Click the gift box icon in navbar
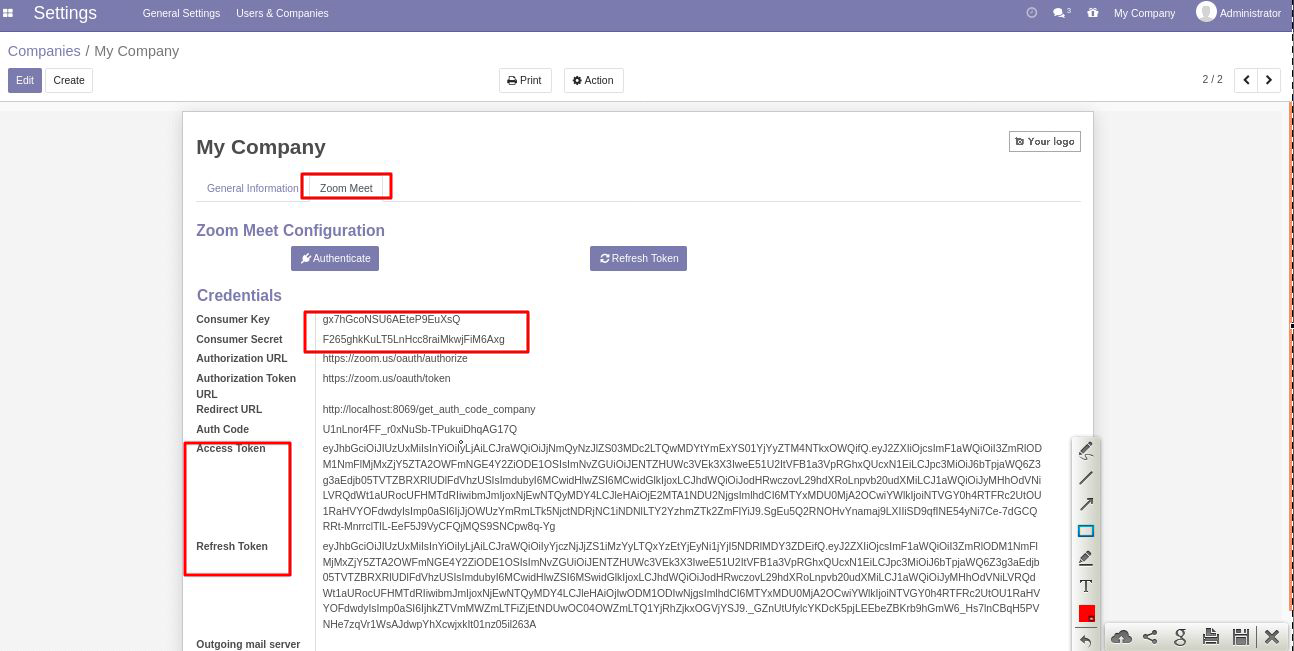This screenshot has width=1294, height=651. (x=1093, y=13)
